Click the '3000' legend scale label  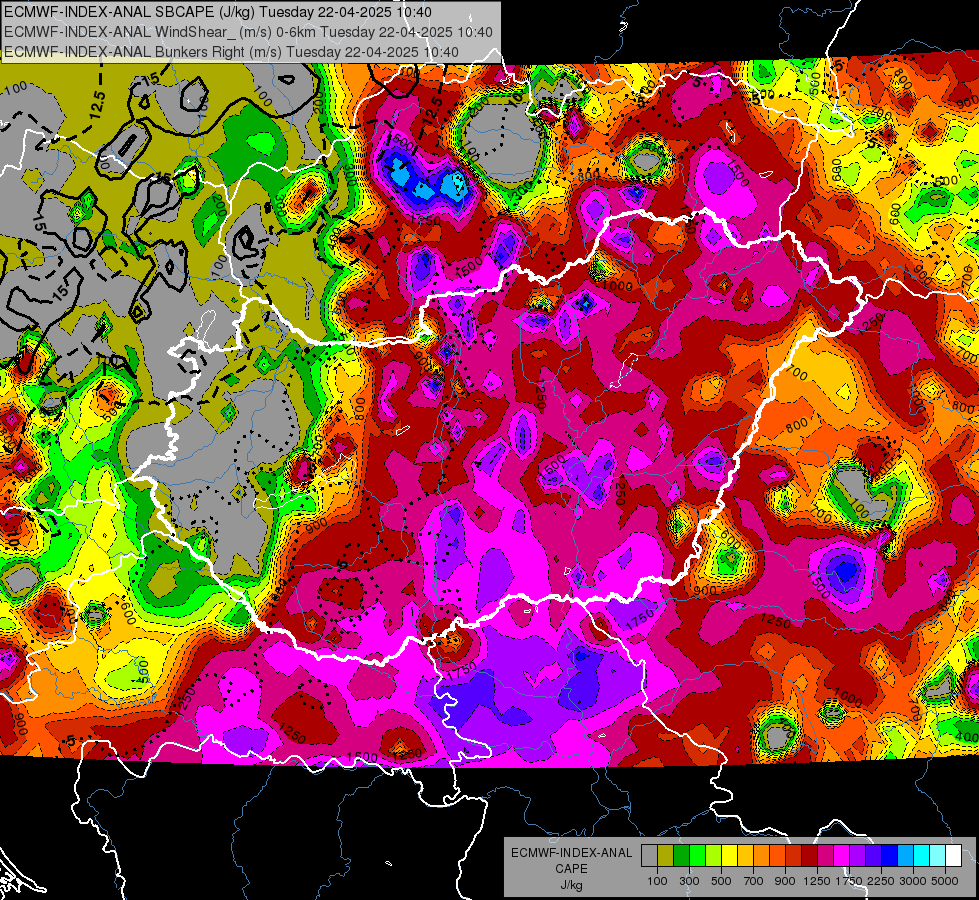tap(913, 881)
